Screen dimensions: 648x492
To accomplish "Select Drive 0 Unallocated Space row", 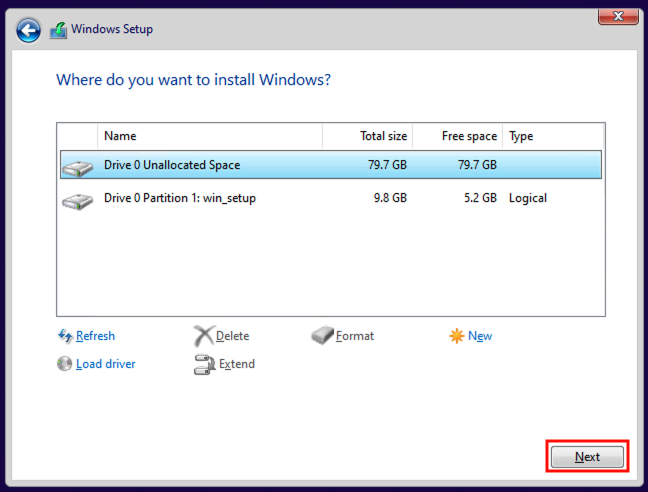I will point(331,165).
